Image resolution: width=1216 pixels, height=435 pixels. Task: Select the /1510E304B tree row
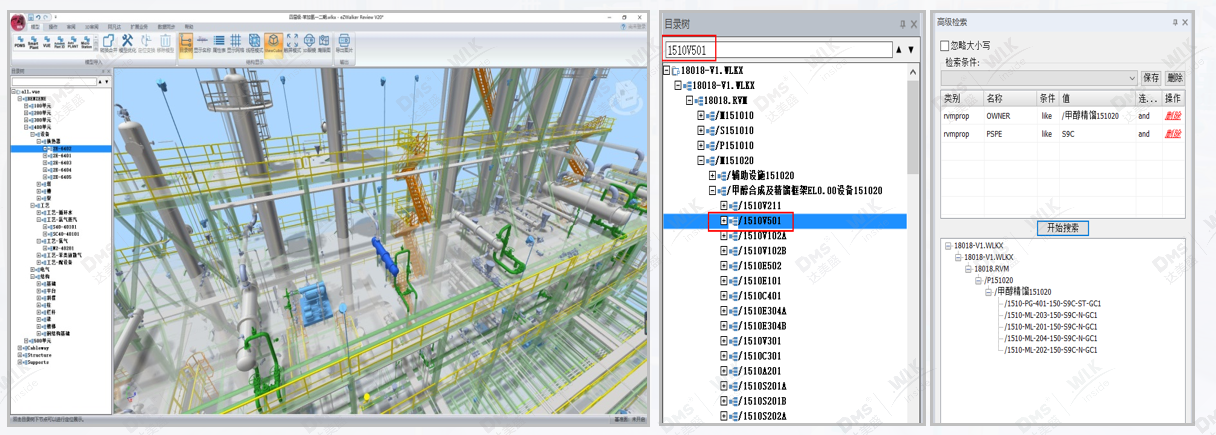click(x=762, y=326)
